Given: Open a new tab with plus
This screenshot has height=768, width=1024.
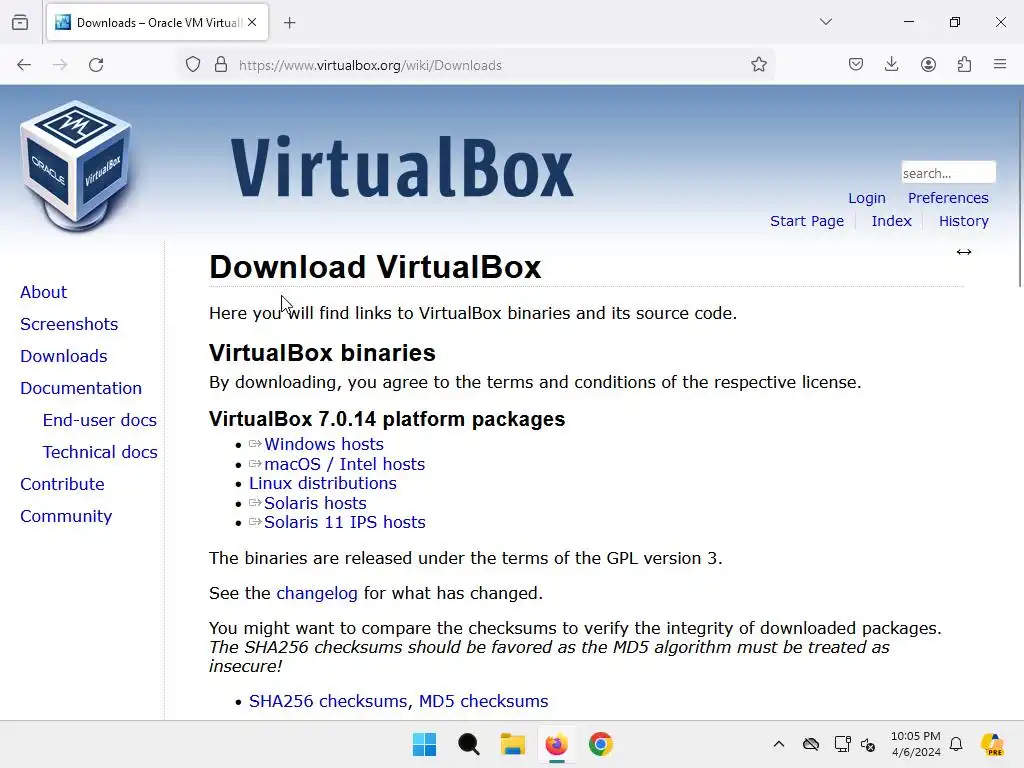Looking at the screenshot, I should [x=290, y=23].
